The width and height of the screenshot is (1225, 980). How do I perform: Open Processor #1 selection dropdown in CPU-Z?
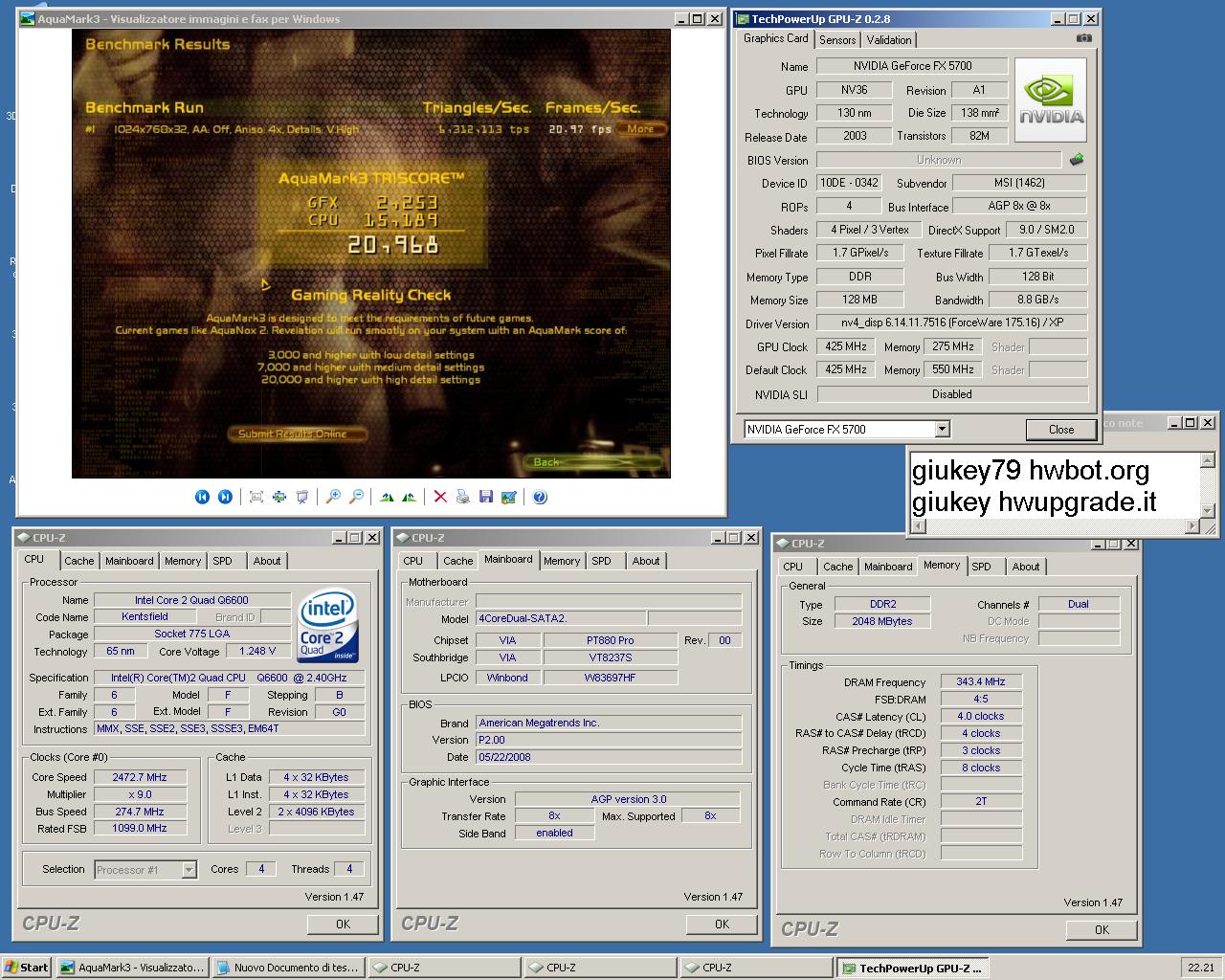189,870
